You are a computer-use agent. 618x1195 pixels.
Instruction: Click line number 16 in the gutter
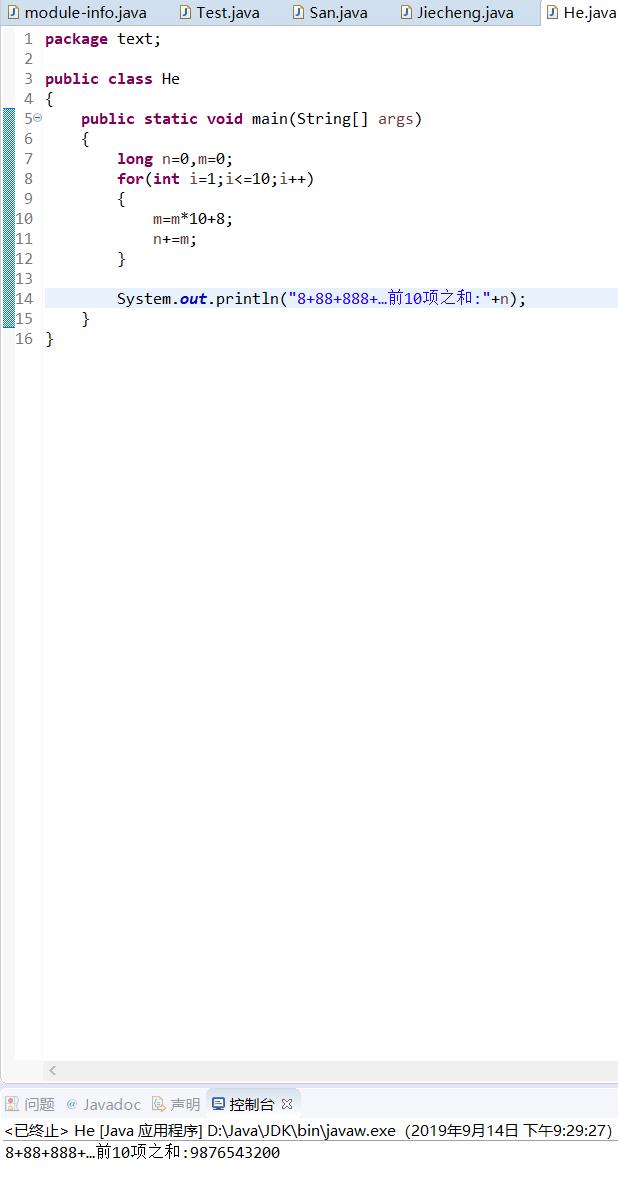click(24, 339)
